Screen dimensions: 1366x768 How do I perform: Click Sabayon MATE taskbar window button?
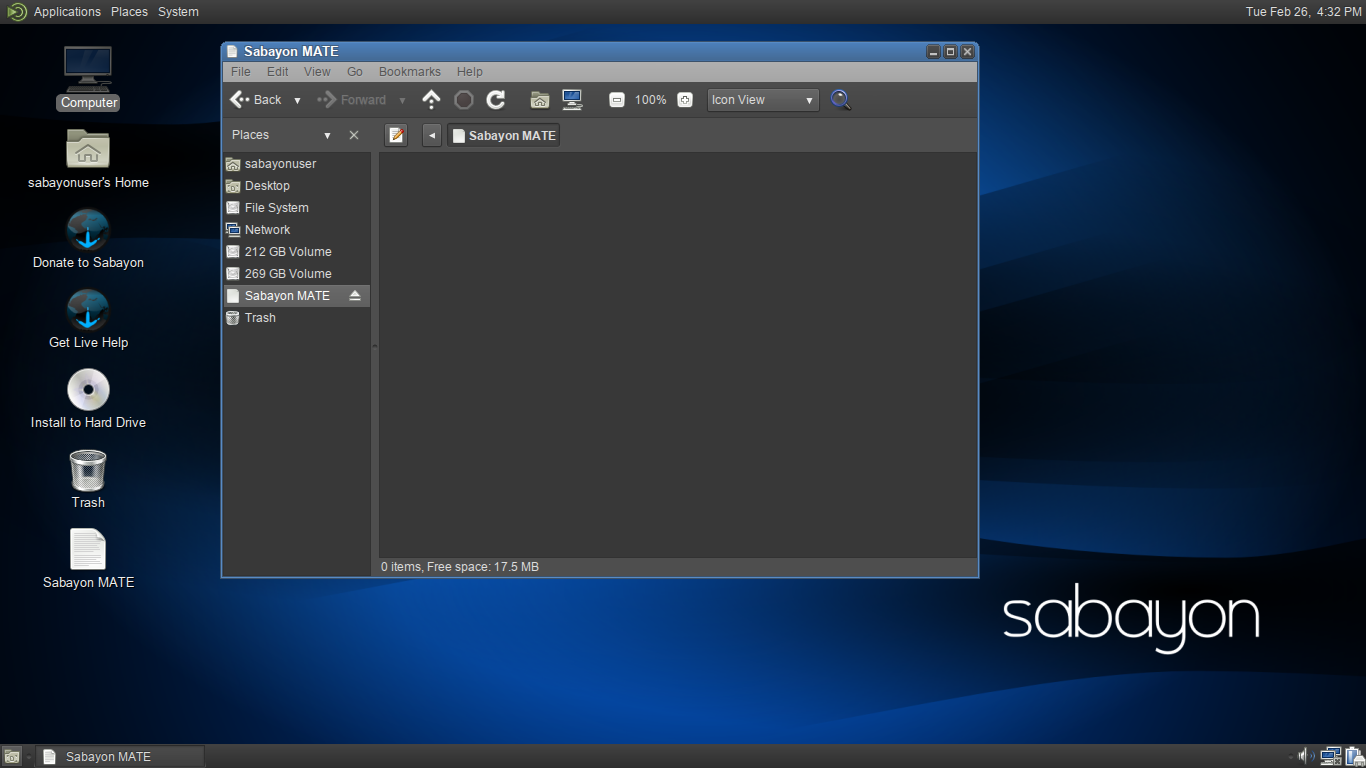point(120,757)
